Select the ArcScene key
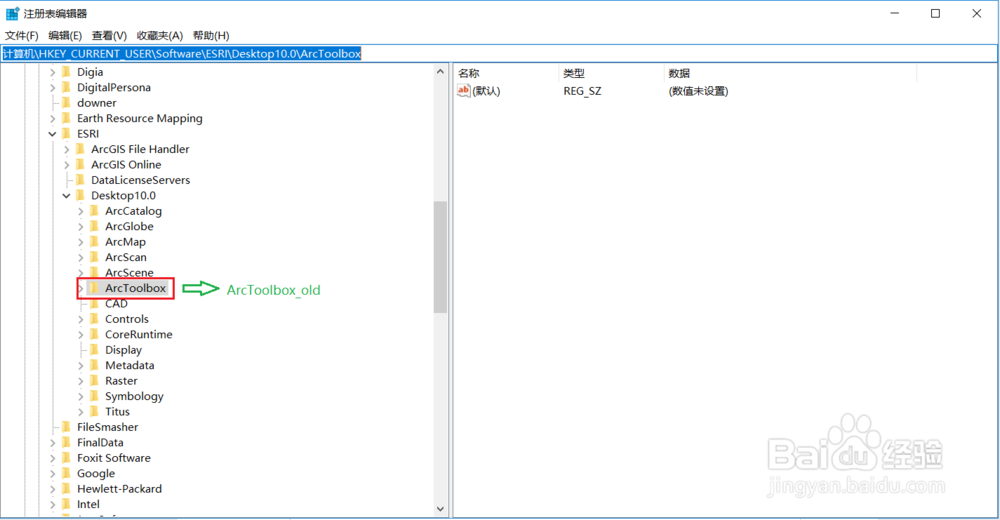This screenshot has width=1000, height=520. [129, 272]
